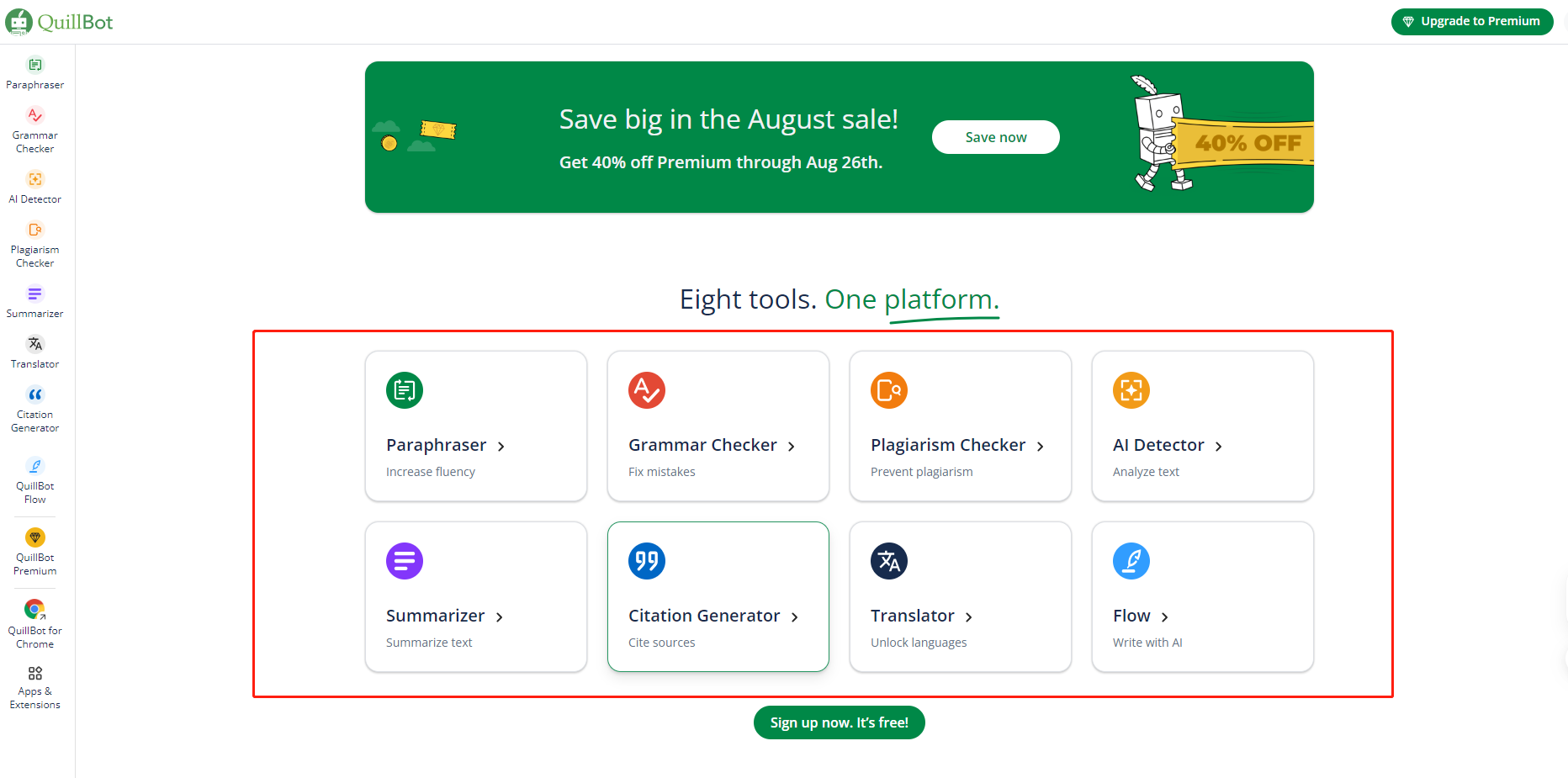Open the Paraphraser card title link

tap(437, 445)
